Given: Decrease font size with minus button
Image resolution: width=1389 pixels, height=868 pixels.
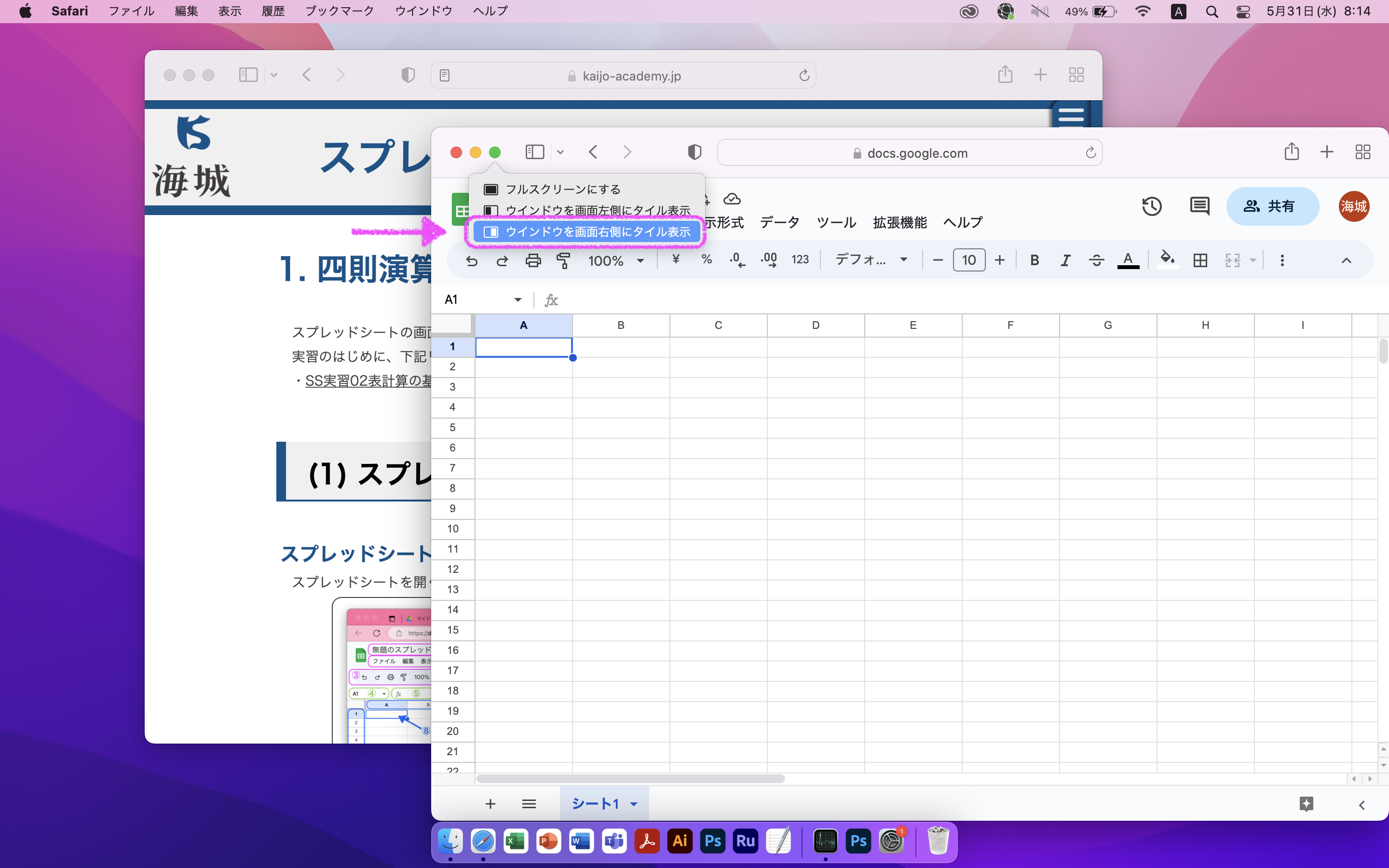Looking at the screenshot, I should click(x=938, y=260).
